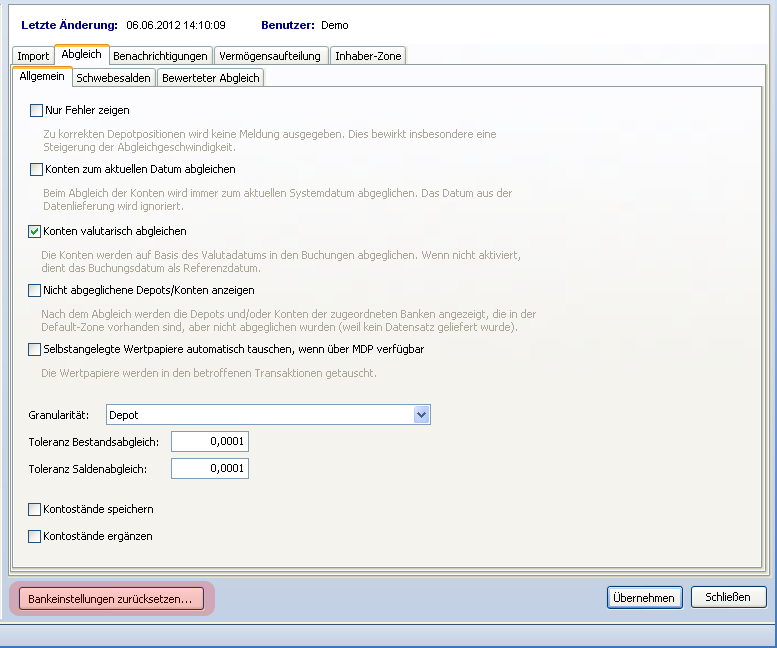
Task: Tick Nicht abgeglichene Depots/Konten anzeigen
Action: [x=37, y=290]
